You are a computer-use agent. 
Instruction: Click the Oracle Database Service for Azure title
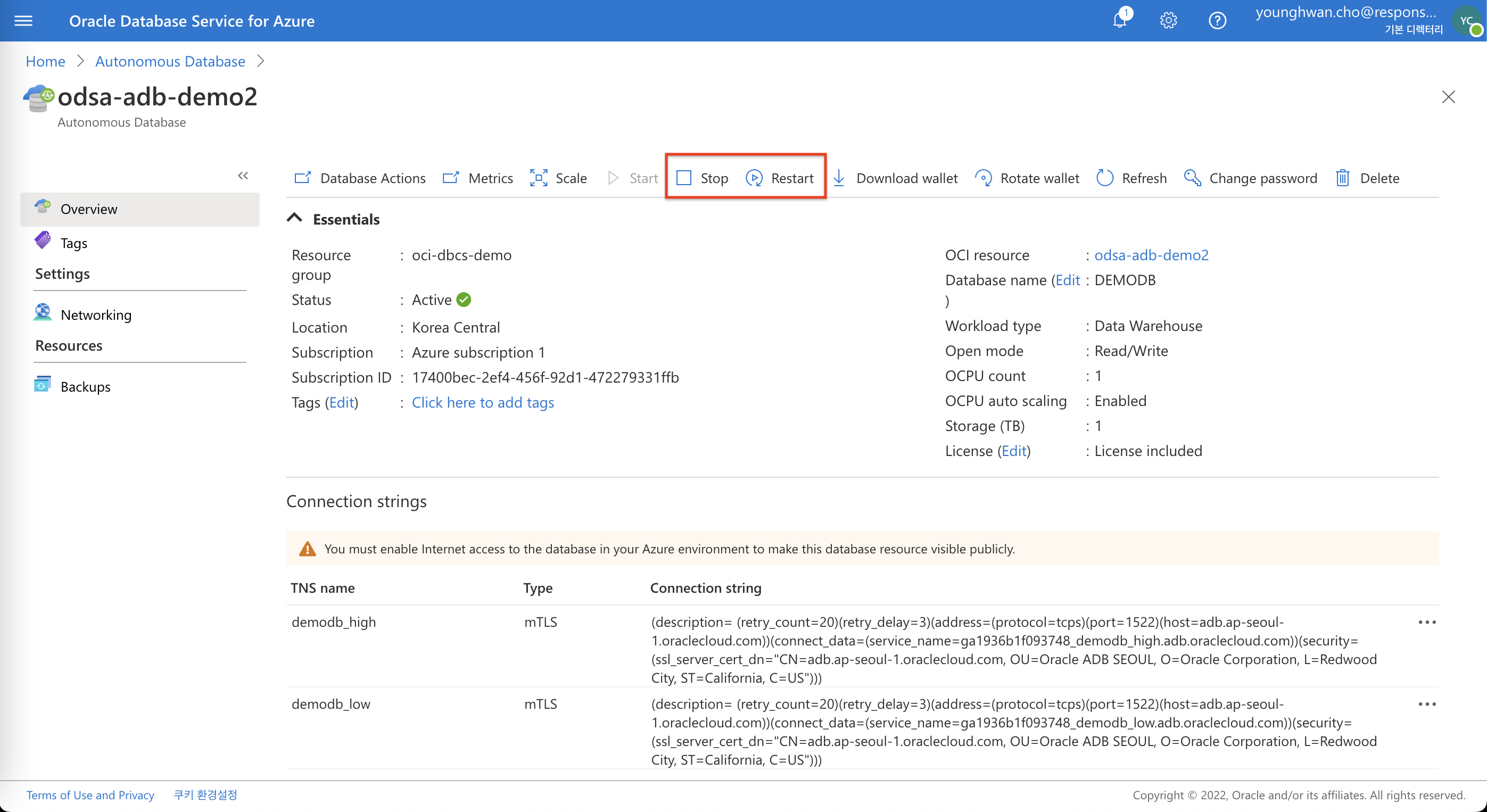192,21
